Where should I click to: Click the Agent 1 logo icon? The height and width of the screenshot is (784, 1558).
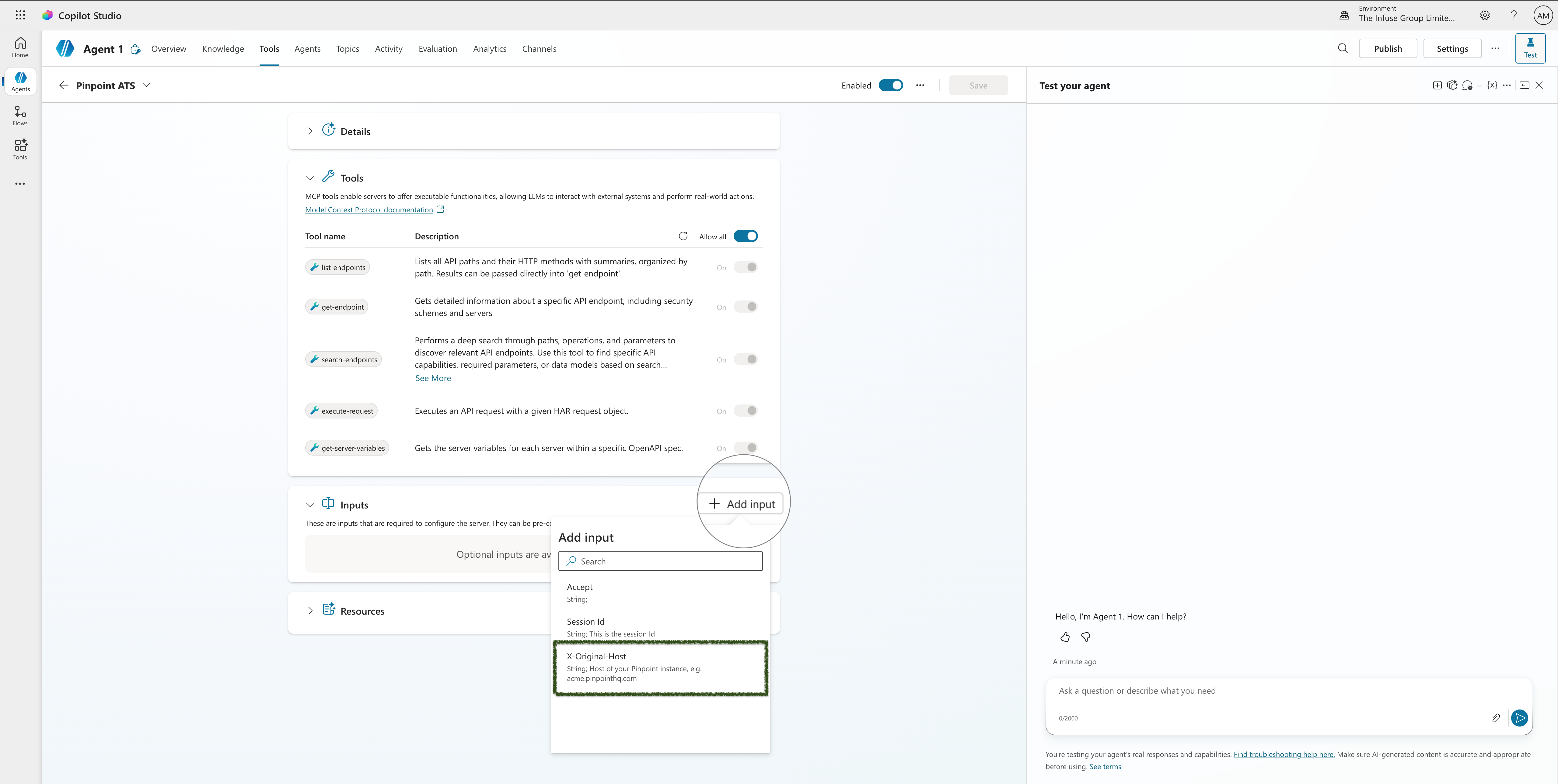(65, 48)
